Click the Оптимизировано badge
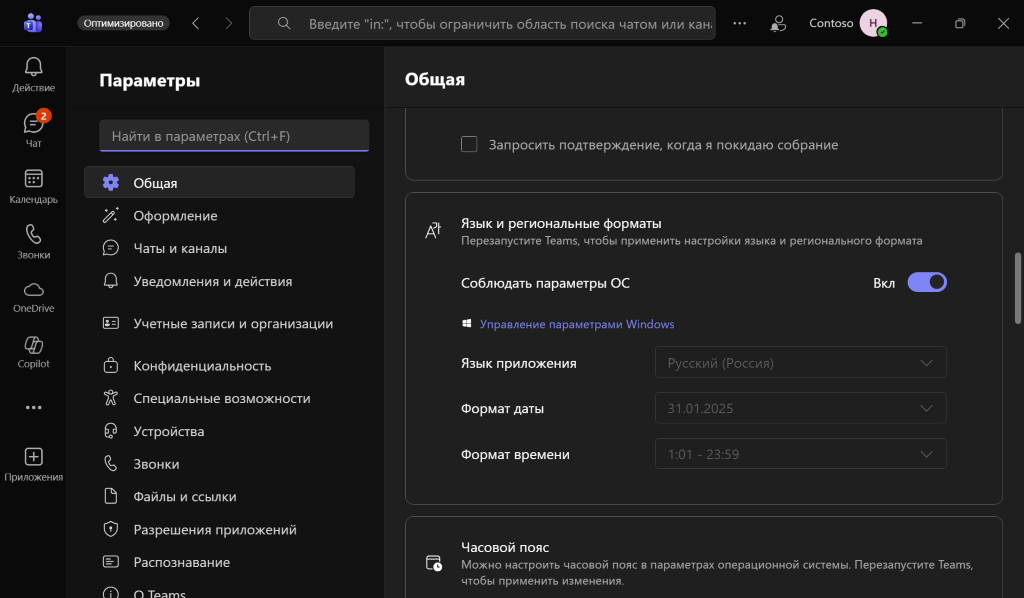The width and height of the screenshot is (1024, 598). coord(123,23)
